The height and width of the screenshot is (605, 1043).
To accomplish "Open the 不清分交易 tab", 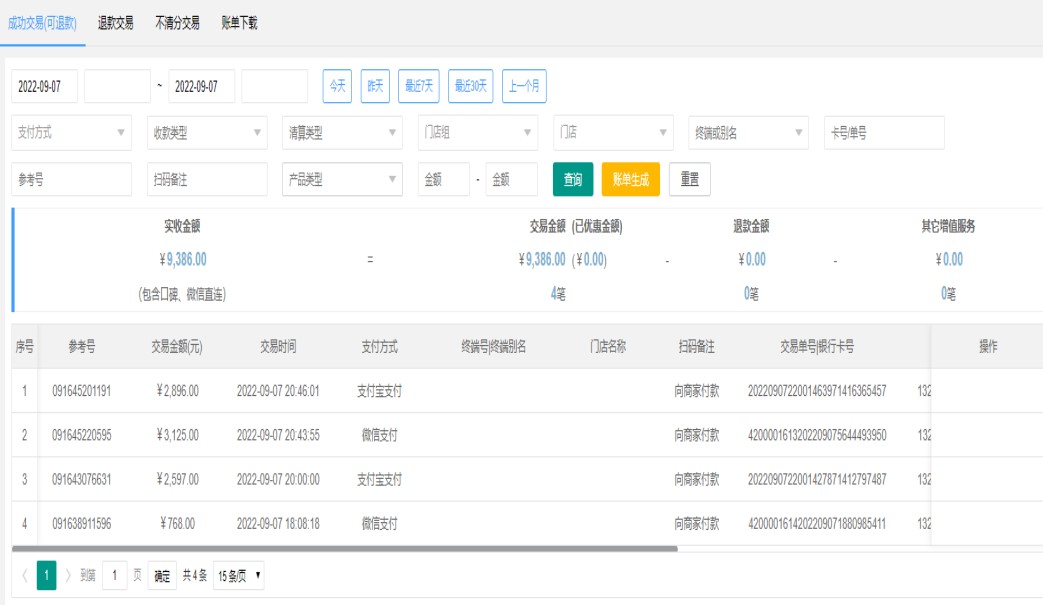I will [x=177, y=23].
